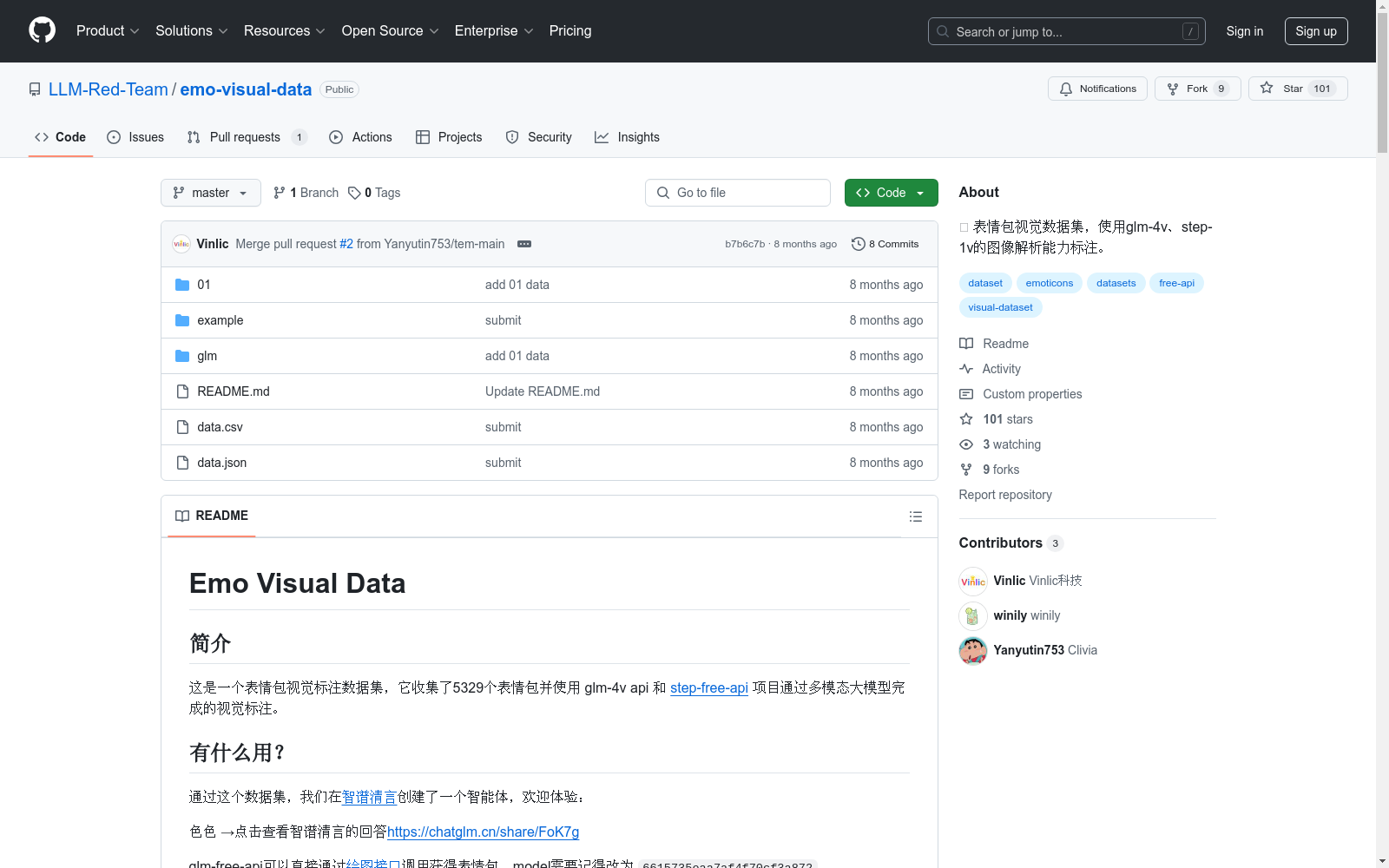Click the "add 01 data" message in glm row
The width and height of the screenshot is (1389, 868).
pos(517,356)
